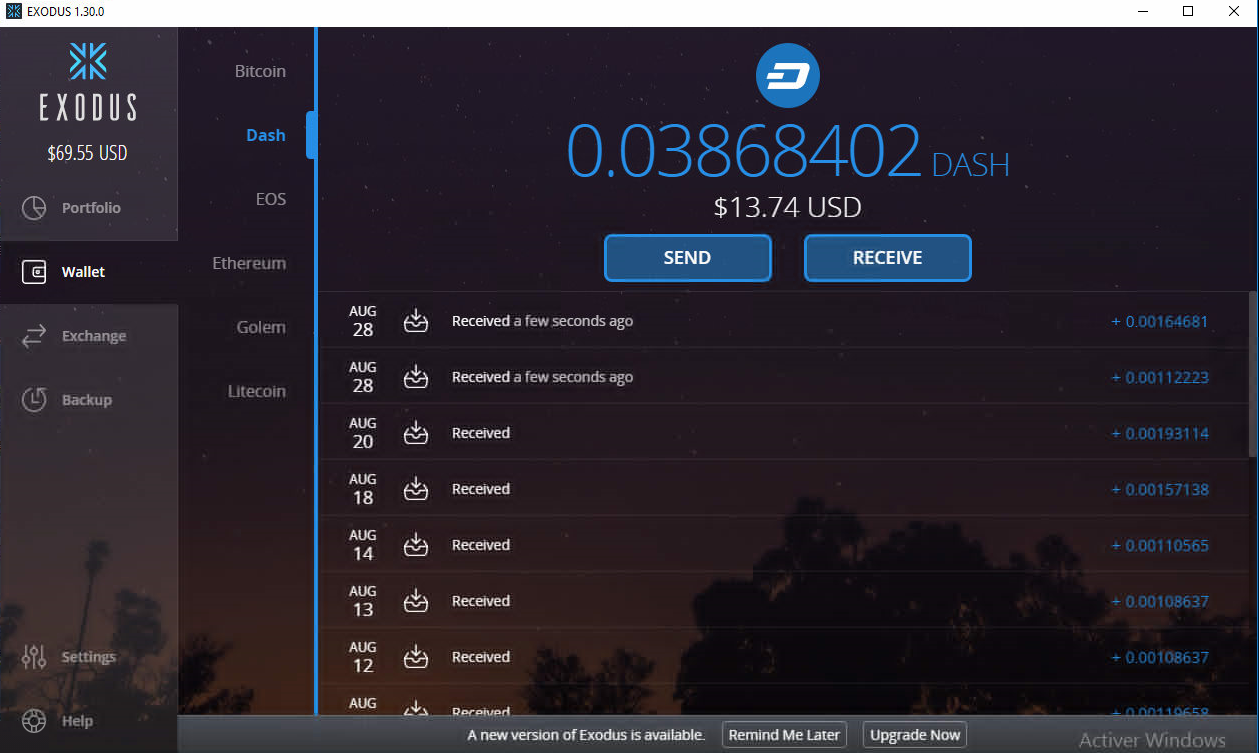This screenshot has width=1259, height=753.
Task: Click the + 0.00164681 amount
Action: point(1160,322)
